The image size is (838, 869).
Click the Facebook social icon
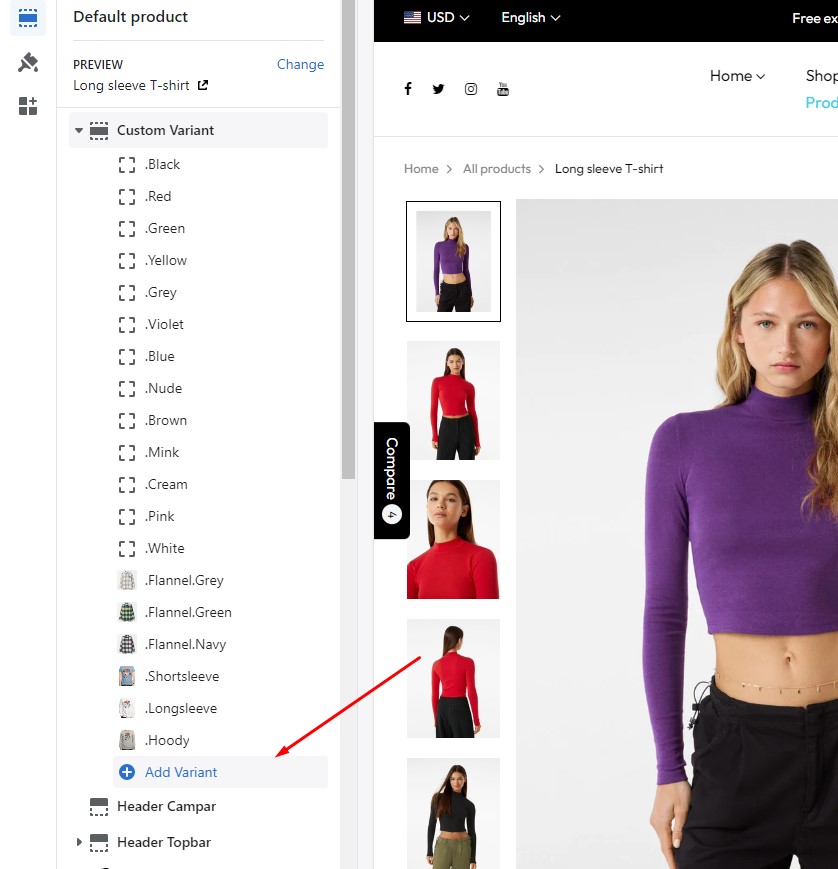coord(408,89)
